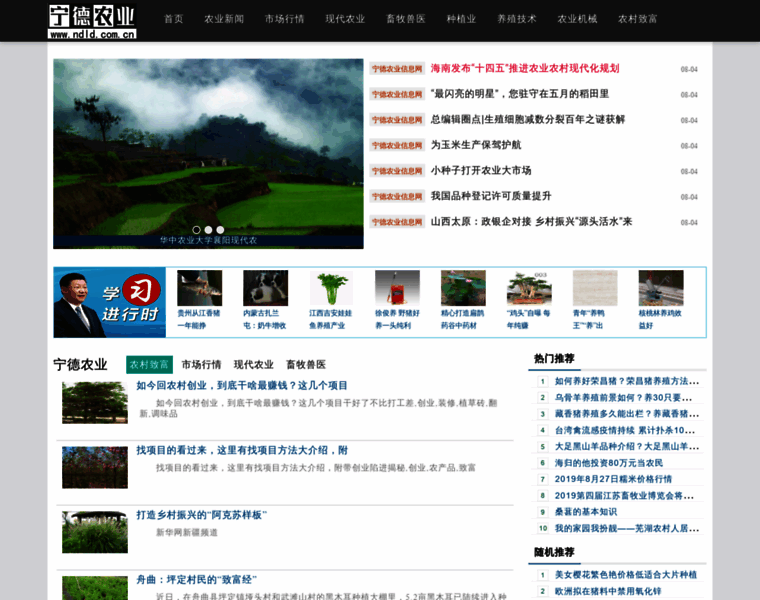This screenshot has height=600, width=760.
Task: Open 现代农业 in top navigation
Action: [345, 19]
